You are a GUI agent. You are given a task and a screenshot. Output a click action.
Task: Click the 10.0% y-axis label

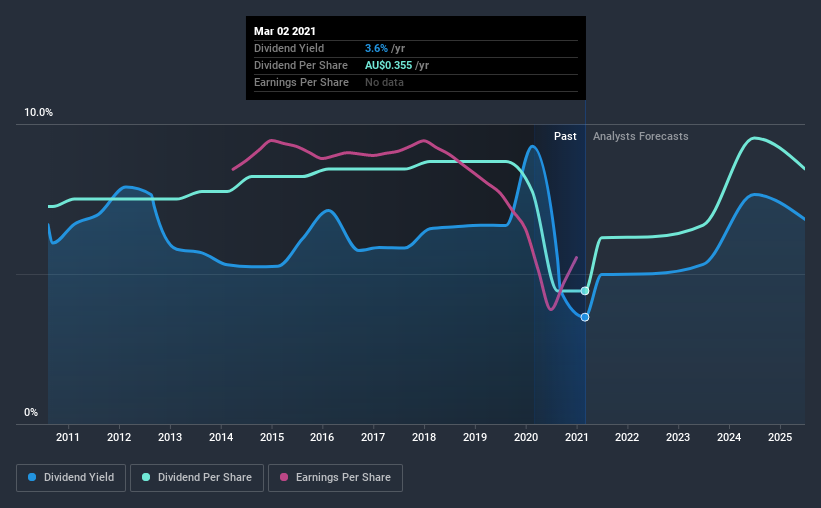[38, 113]
